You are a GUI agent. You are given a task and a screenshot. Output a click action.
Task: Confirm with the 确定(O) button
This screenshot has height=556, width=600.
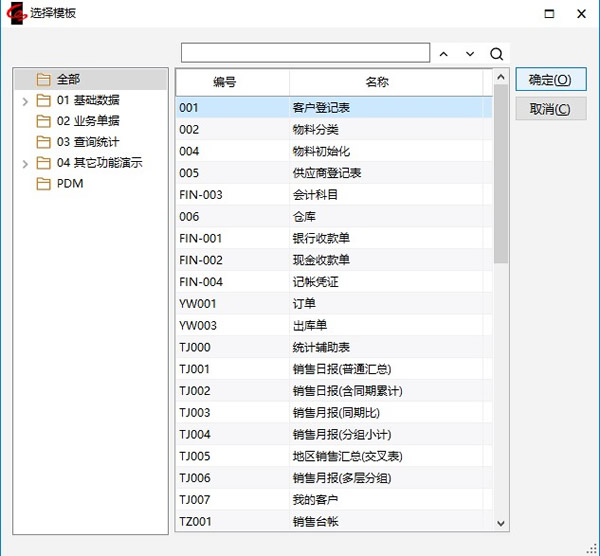click(550, 80)
